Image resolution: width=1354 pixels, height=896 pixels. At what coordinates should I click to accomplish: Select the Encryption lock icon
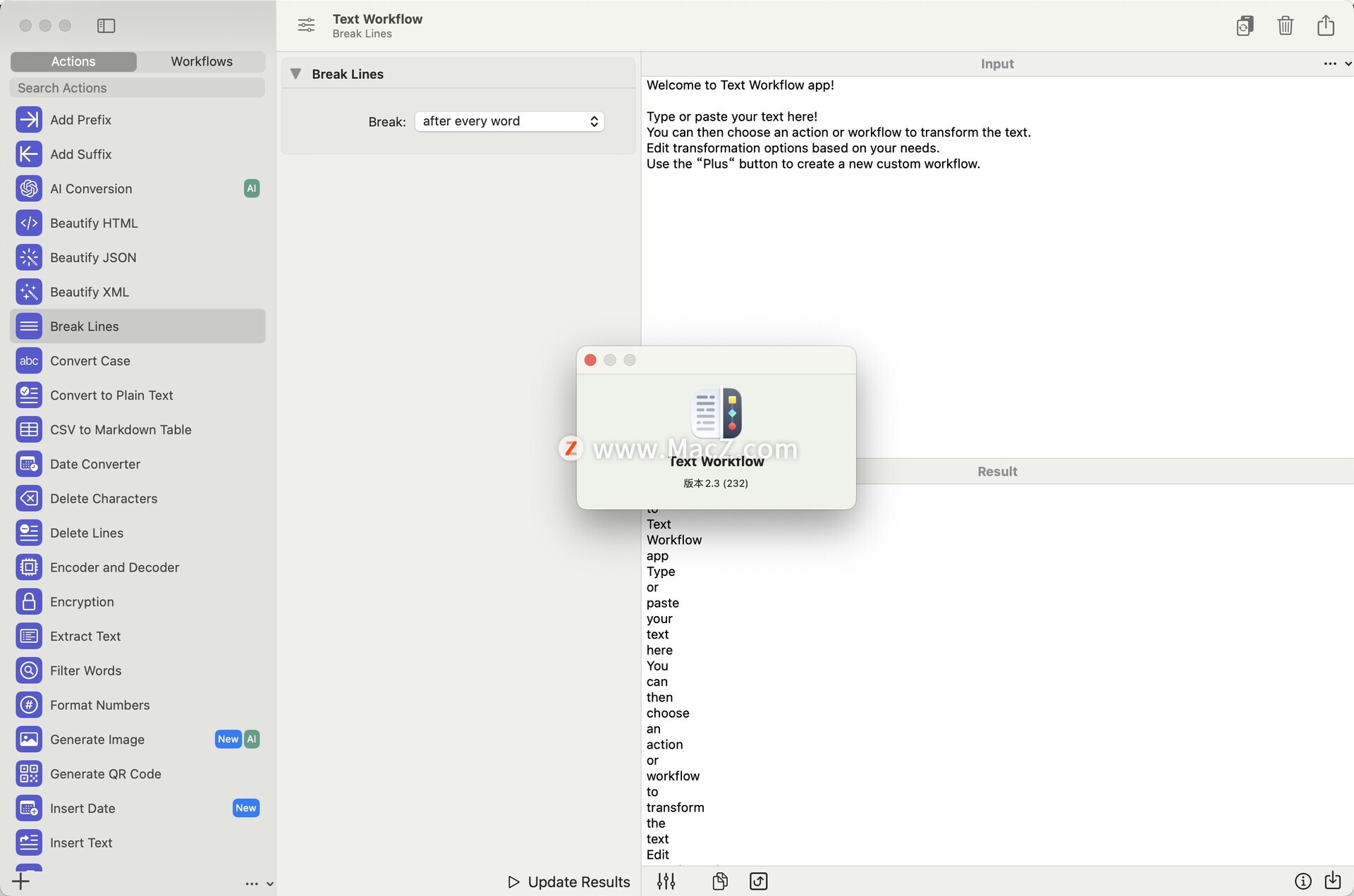(x=29, y=602)
